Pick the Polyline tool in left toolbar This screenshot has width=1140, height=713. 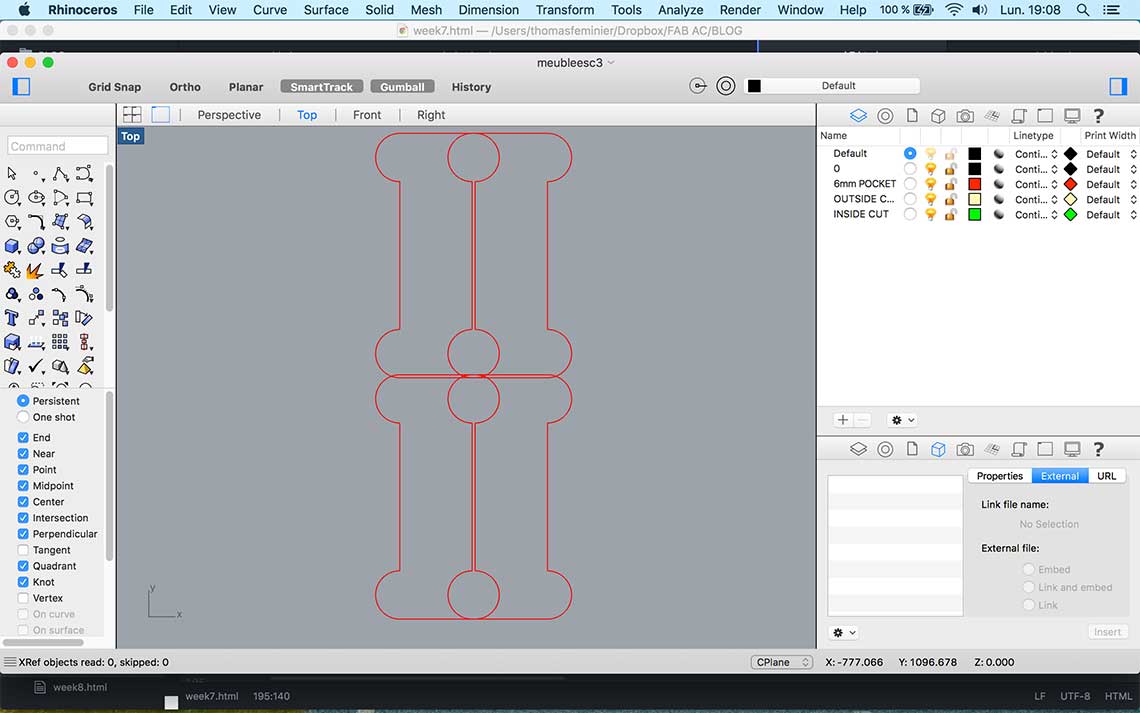(60, 174)
